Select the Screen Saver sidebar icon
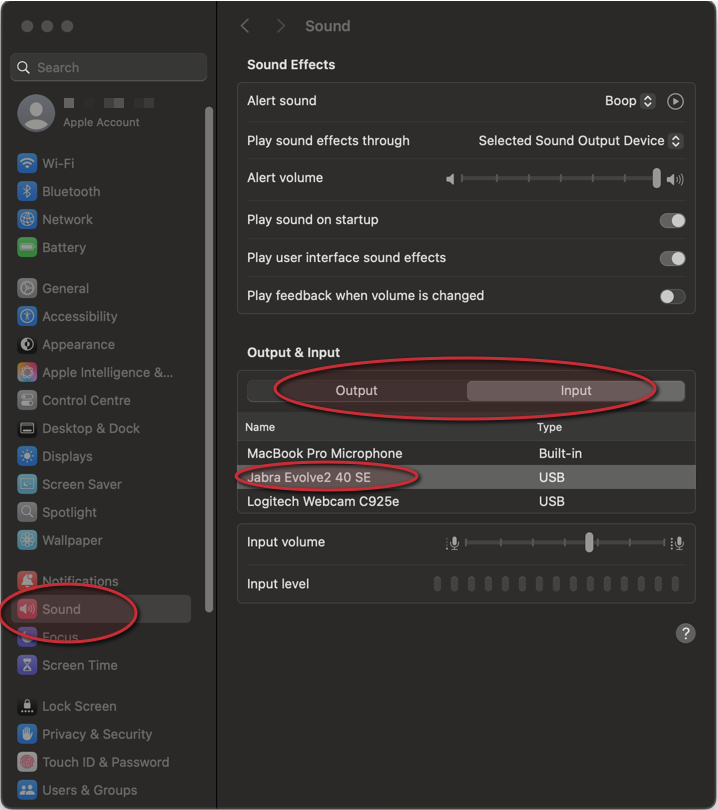This screenshot has width=718, height=810. (25, 484)
